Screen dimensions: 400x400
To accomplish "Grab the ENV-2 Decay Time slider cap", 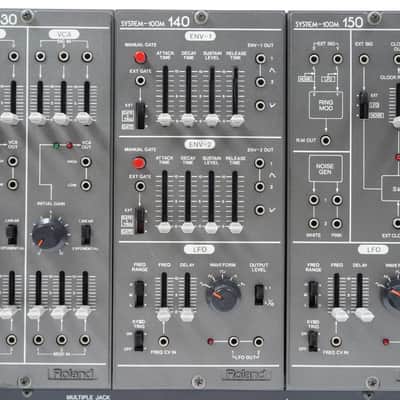I will click(188, 228).
